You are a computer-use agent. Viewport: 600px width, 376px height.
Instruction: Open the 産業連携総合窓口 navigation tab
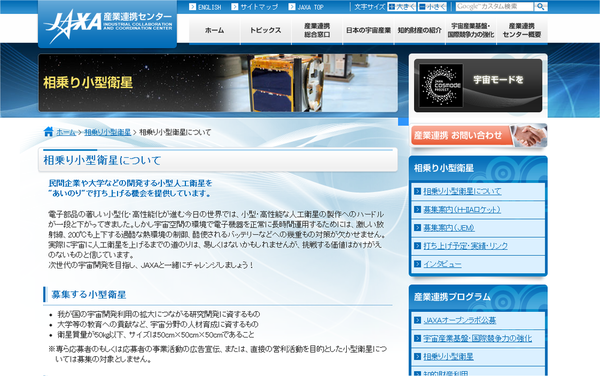317,30
